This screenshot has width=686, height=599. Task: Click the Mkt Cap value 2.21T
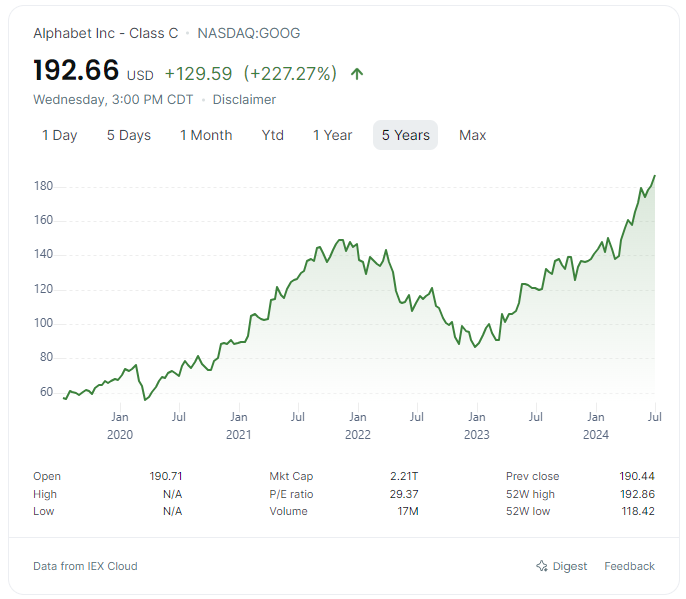click(404, 476)
